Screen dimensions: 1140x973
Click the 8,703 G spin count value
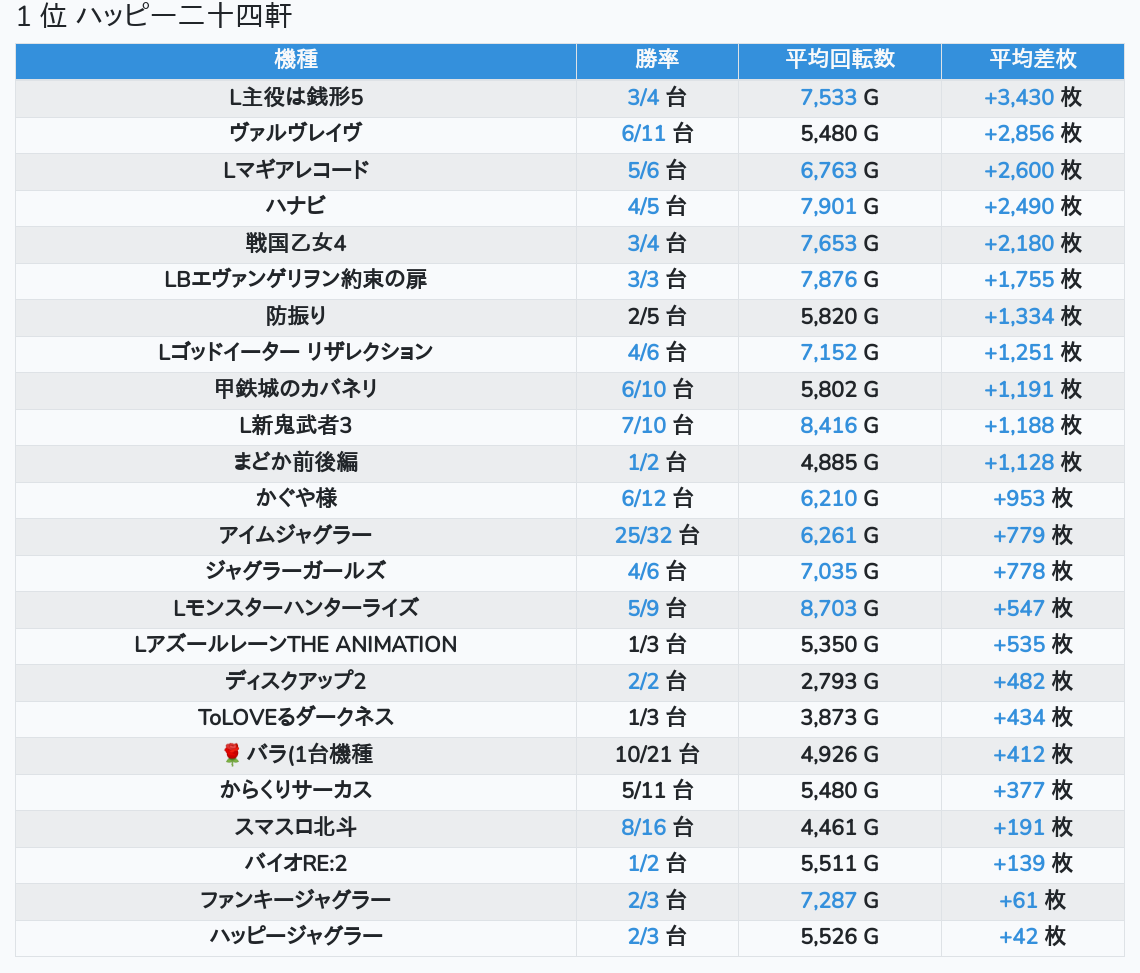[x=829, y=608]
